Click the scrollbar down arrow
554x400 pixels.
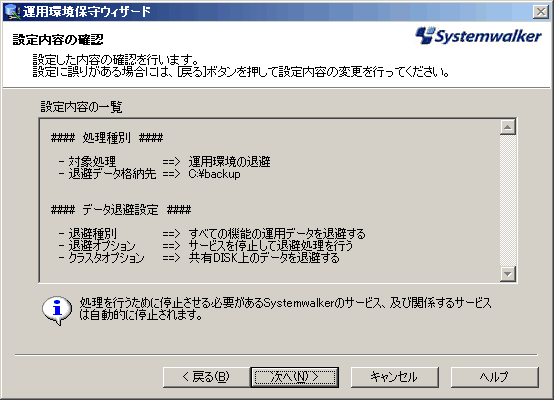(x=508, y=273)
